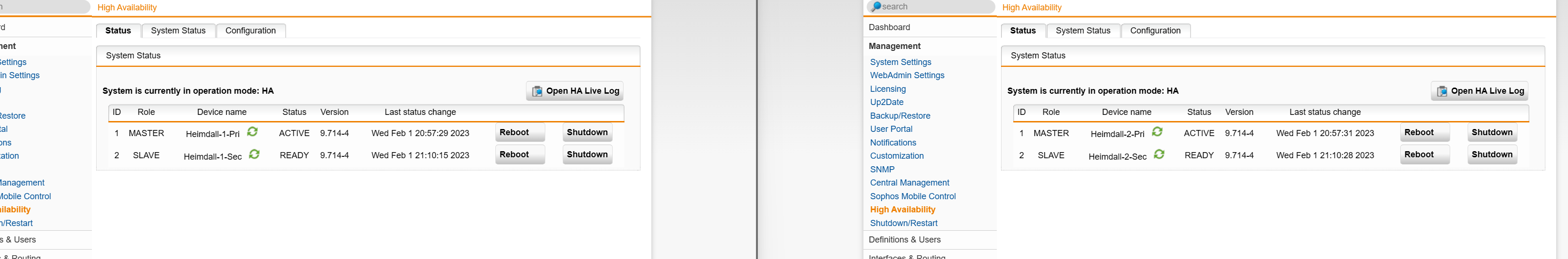1568x259 pixels.
Task: Switch to the Configuration tab in the right window
Action: tap(1155, 31)
